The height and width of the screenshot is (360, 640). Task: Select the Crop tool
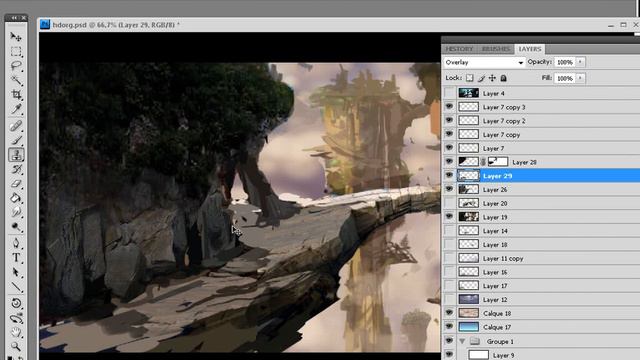(16, 95)
